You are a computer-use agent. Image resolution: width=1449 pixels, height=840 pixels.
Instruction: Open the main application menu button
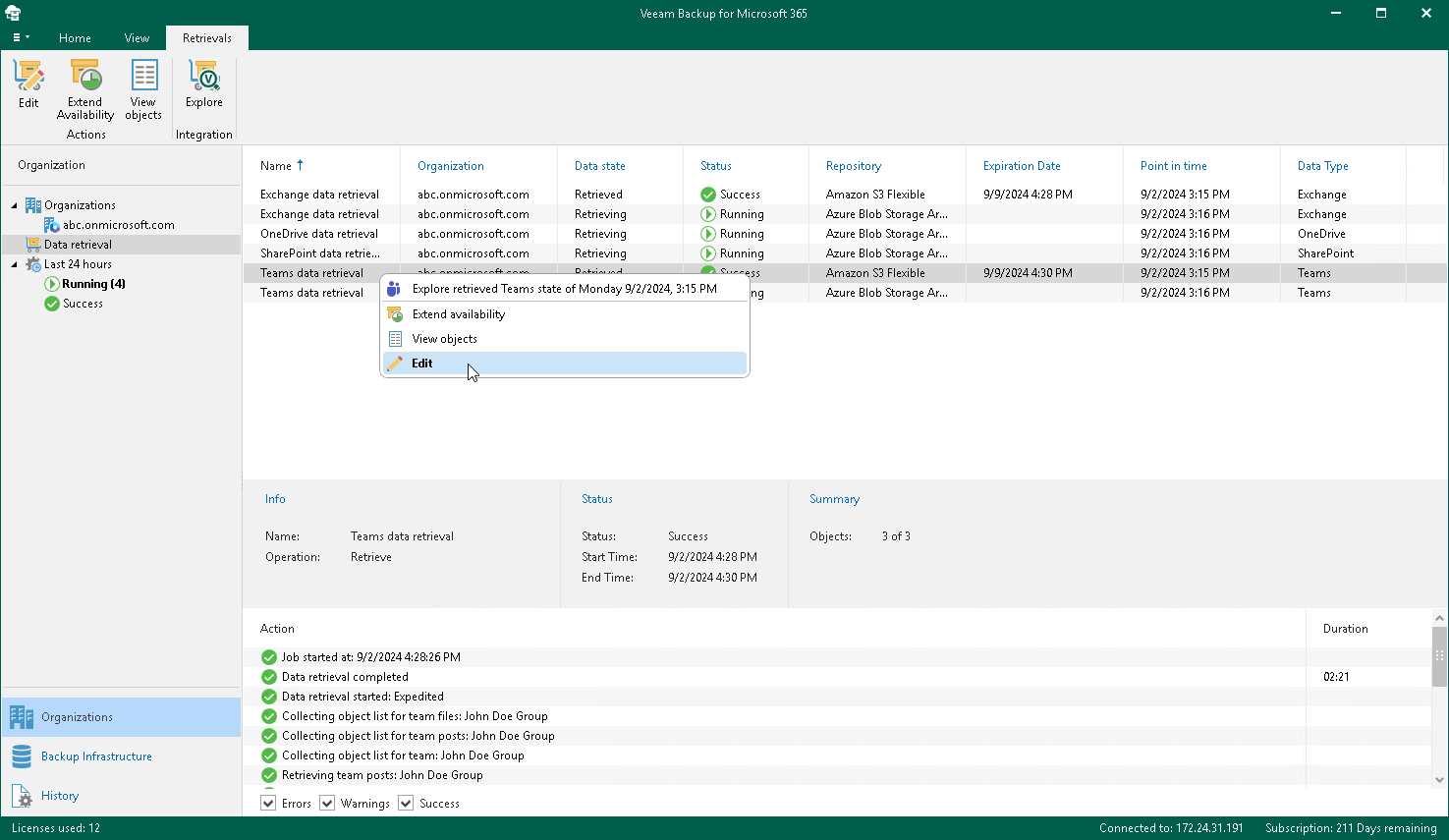pyautogui.click(x=21, y=37)
